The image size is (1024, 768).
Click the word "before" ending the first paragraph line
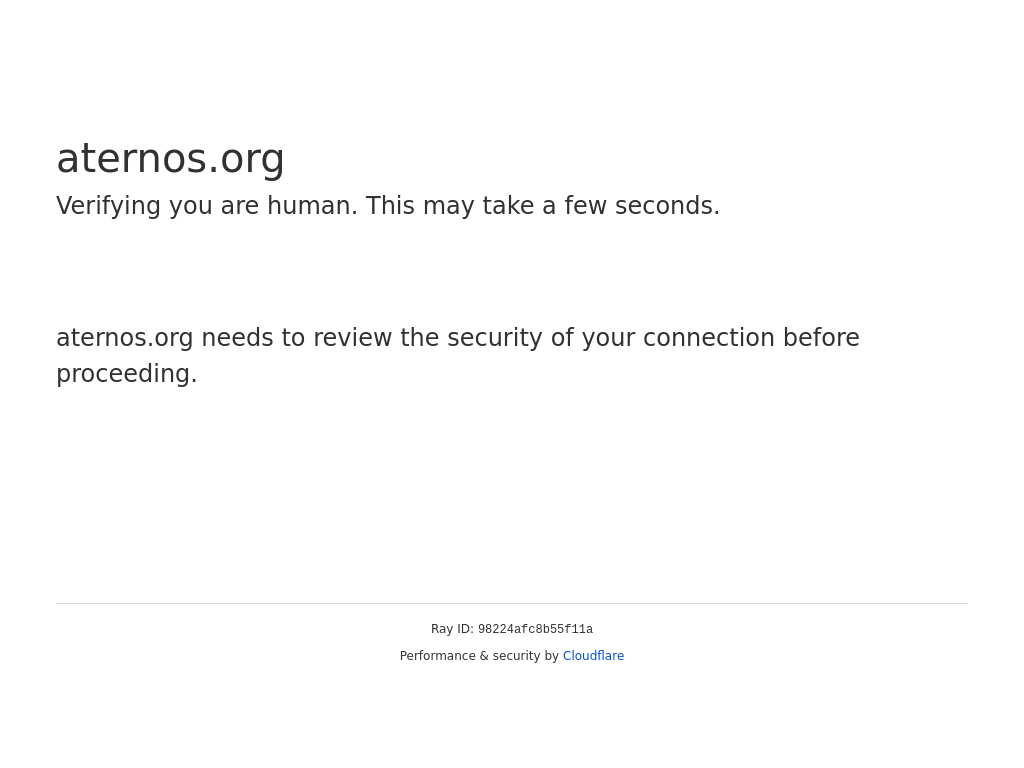click(x=821, y=338)
